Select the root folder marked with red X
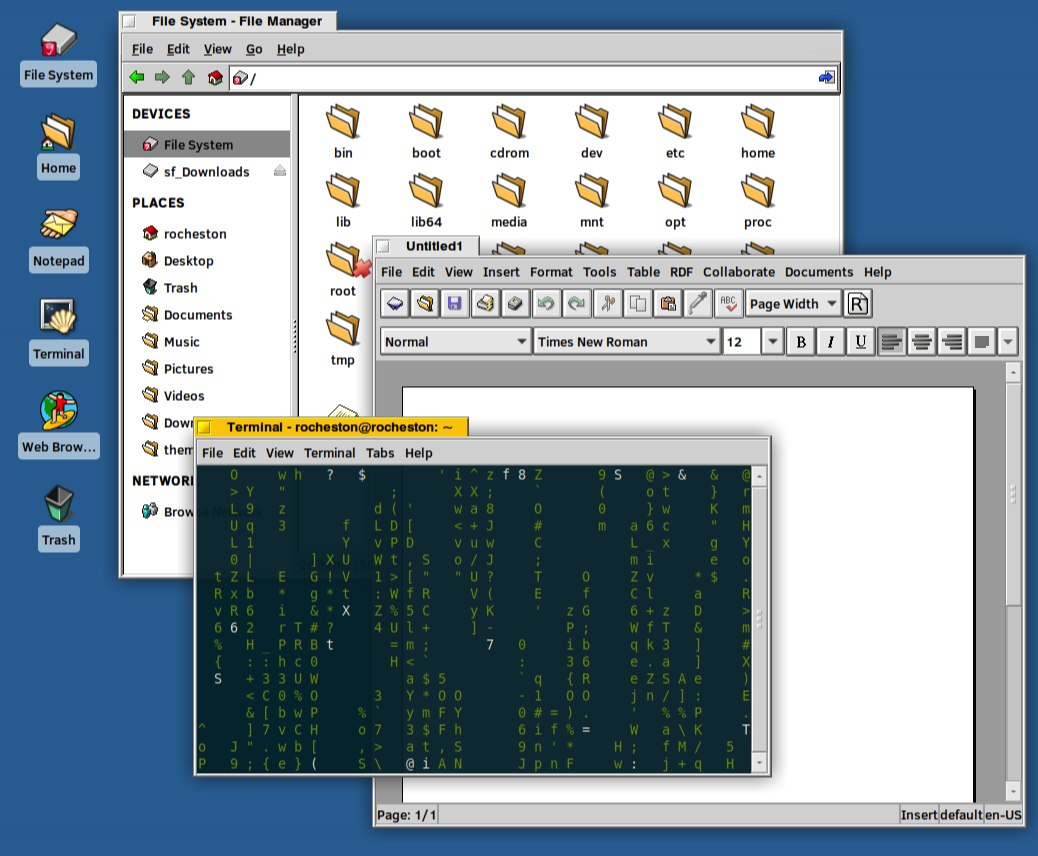The height and width of the screenshot is (856, 1038). click(x=343, y=269)
